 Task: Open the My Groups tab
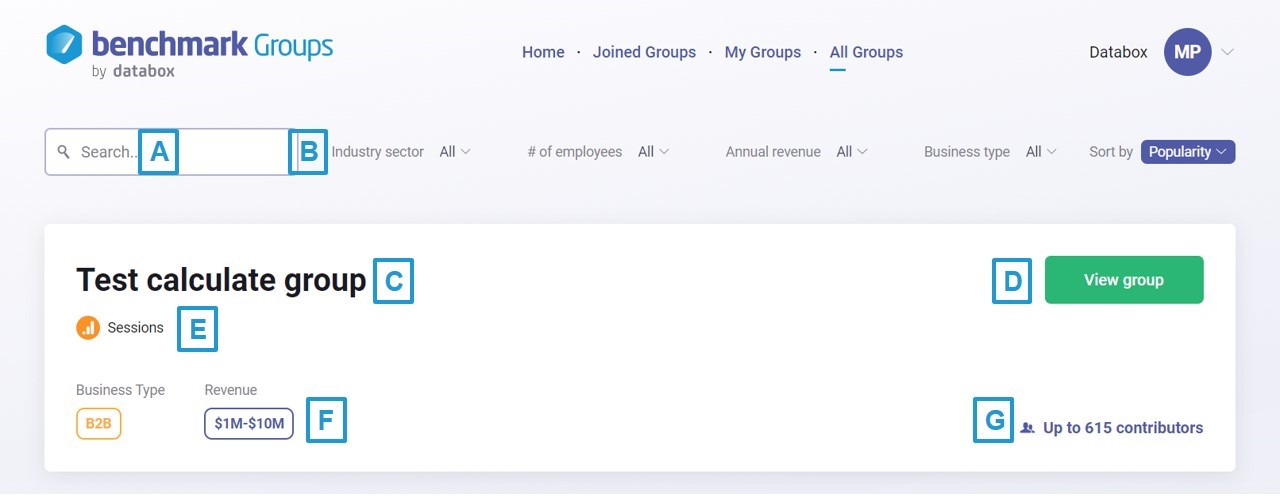pos(762,52)
